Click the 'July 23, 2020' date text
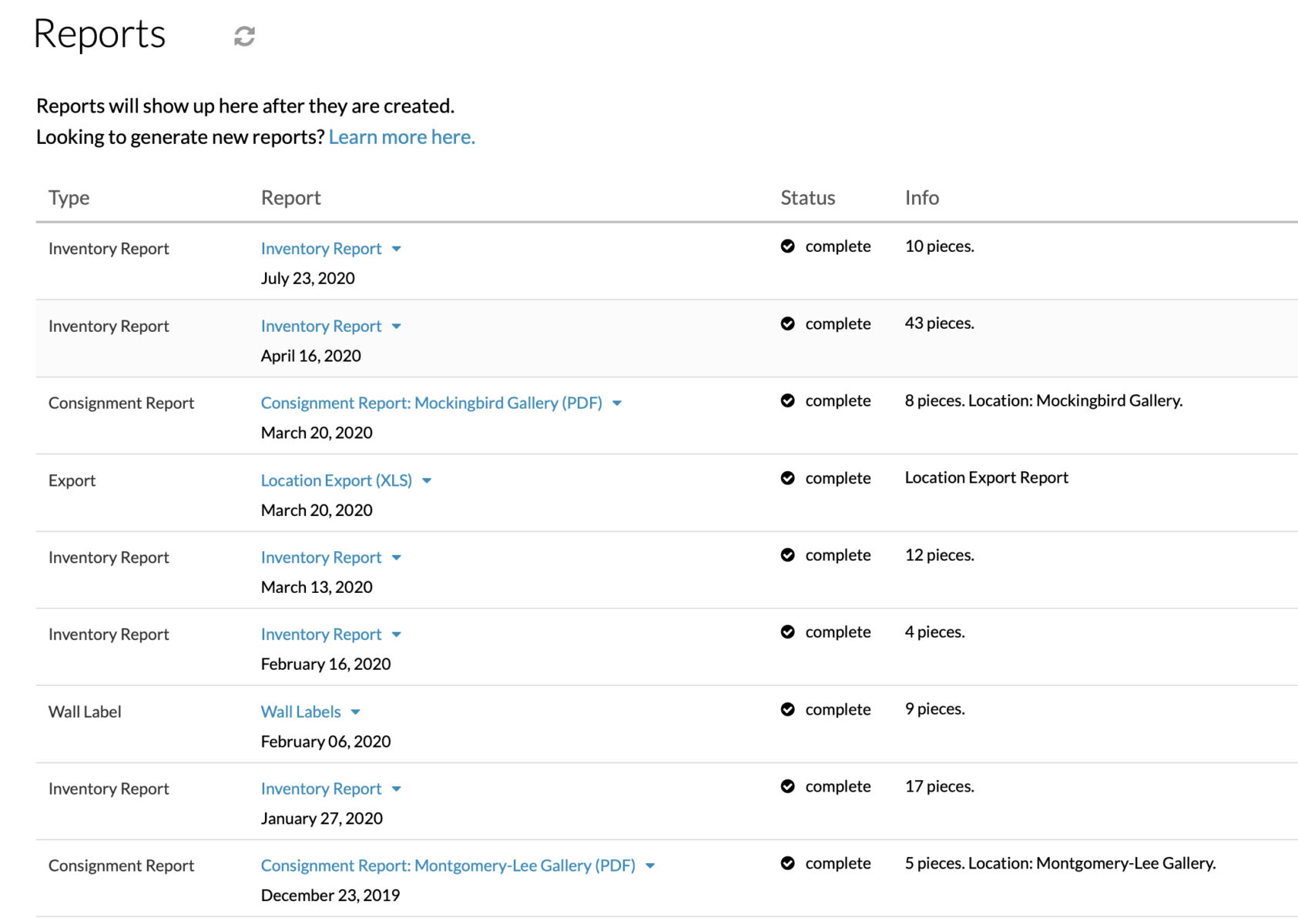This screenshot has width=1298, height=924. point(307,279)
